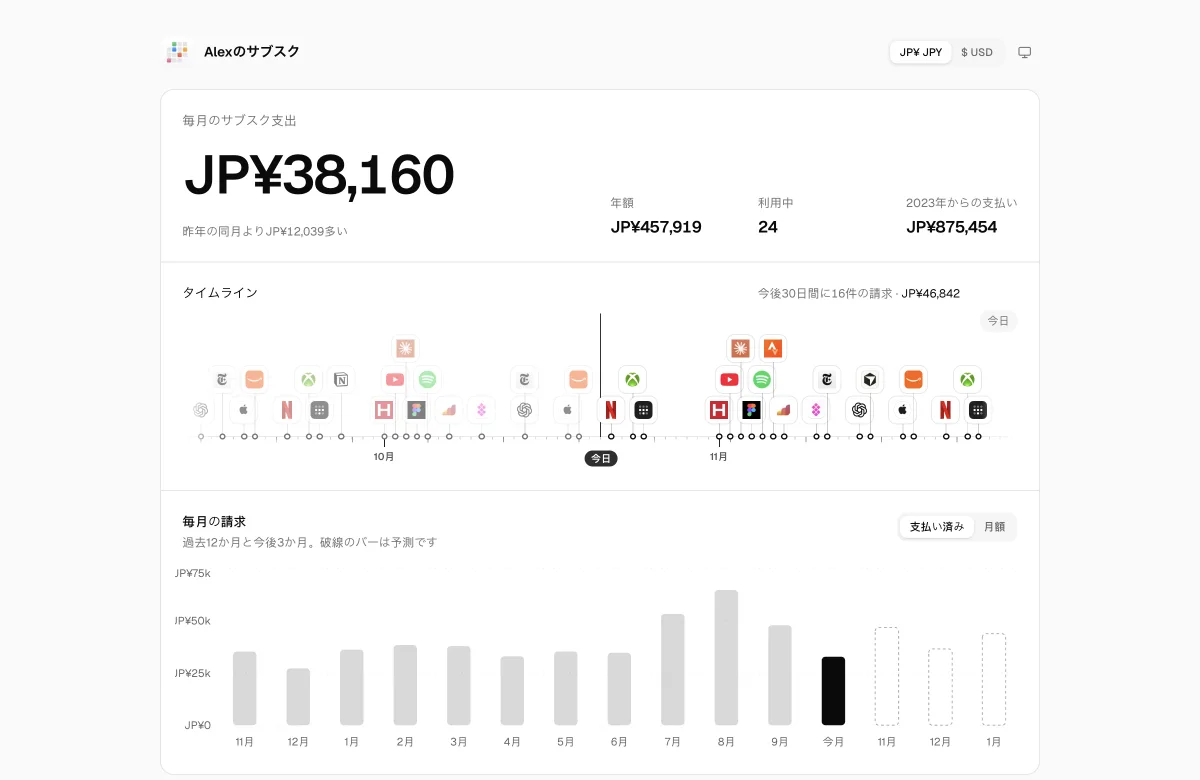Select the unfaded orange bar-chart icon

(x=783, y=410)
